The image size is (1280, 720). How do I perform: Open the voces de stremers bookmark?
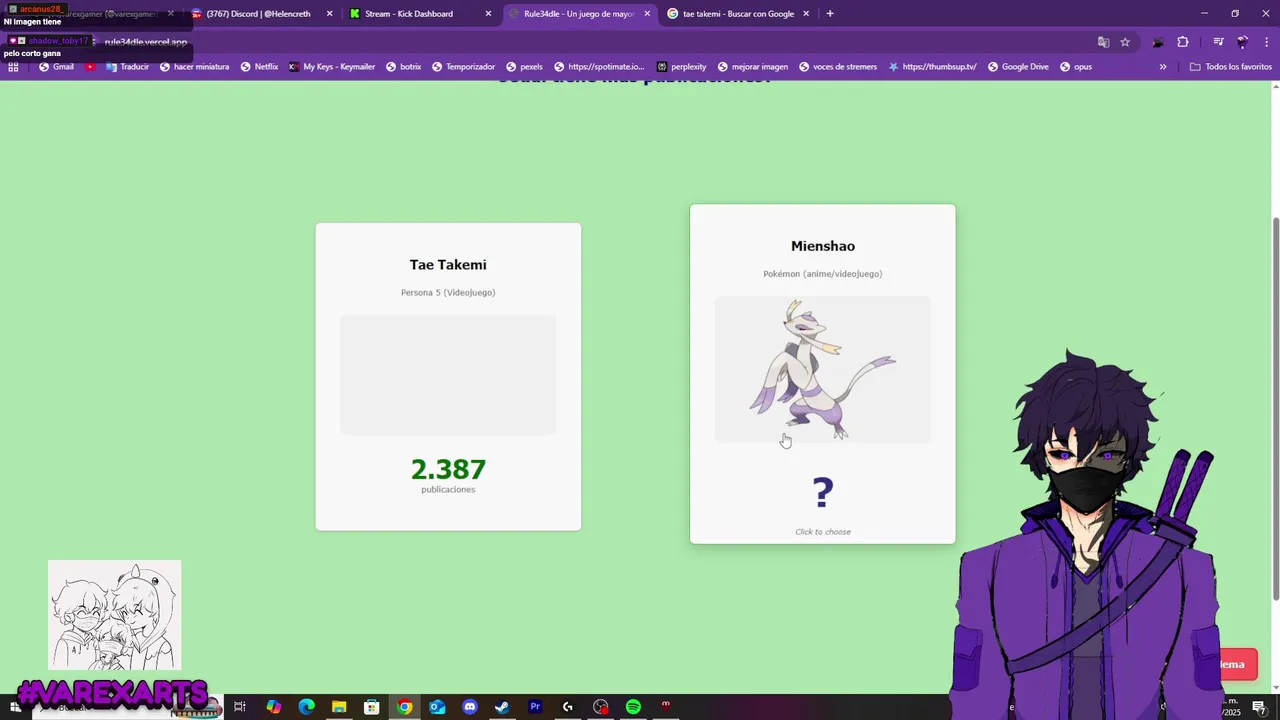(x=838, y=67)
